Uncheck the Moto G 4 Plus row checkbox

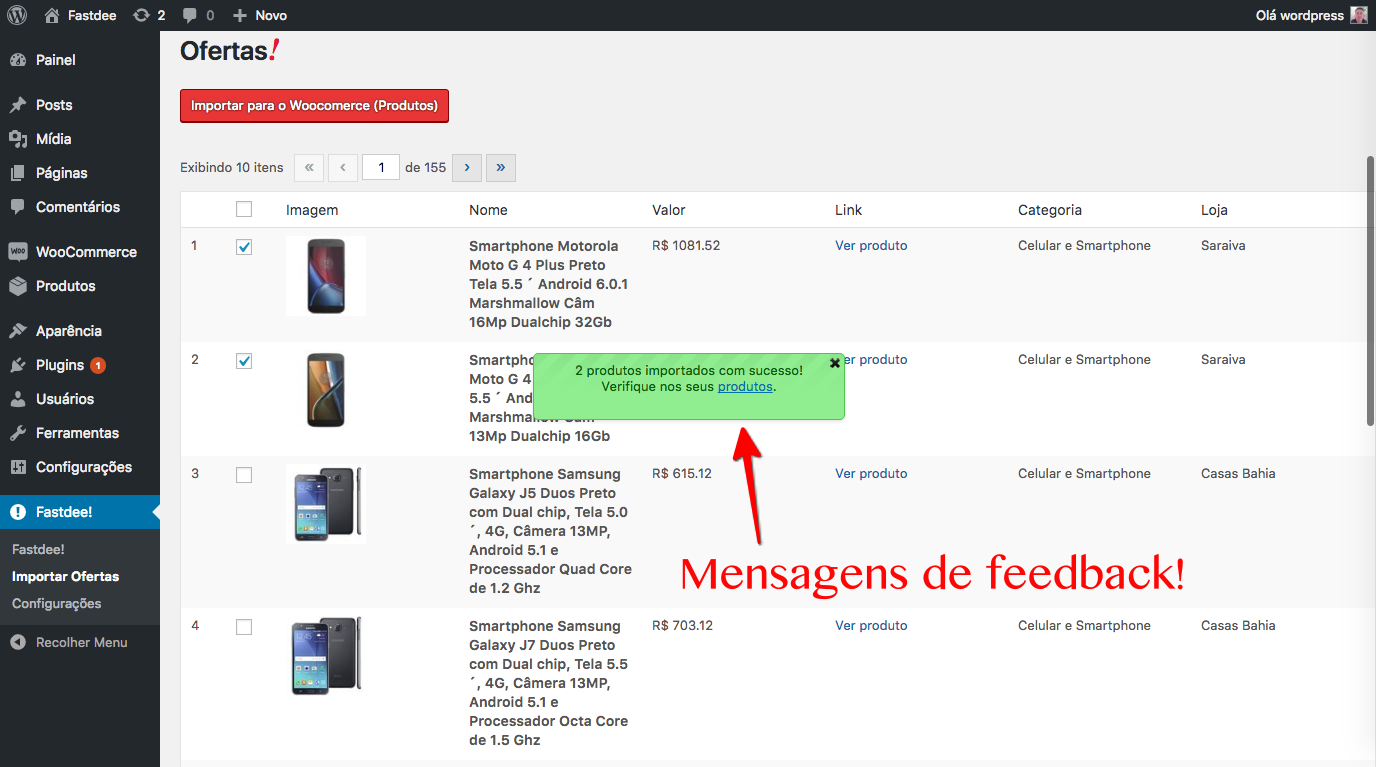click(x=244, y=247)
